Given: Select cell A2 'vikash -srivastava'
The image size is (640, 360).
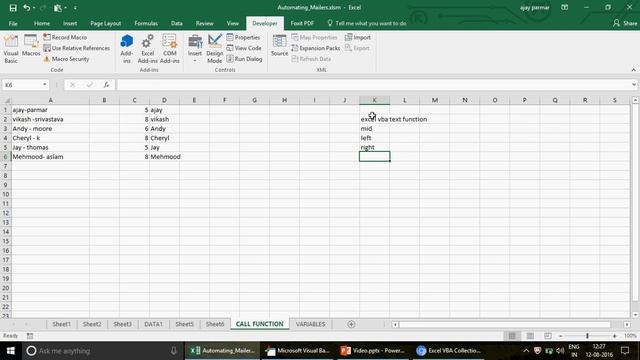Looking at the screenshot, I should pyautogui.click(x=50, y=119).
